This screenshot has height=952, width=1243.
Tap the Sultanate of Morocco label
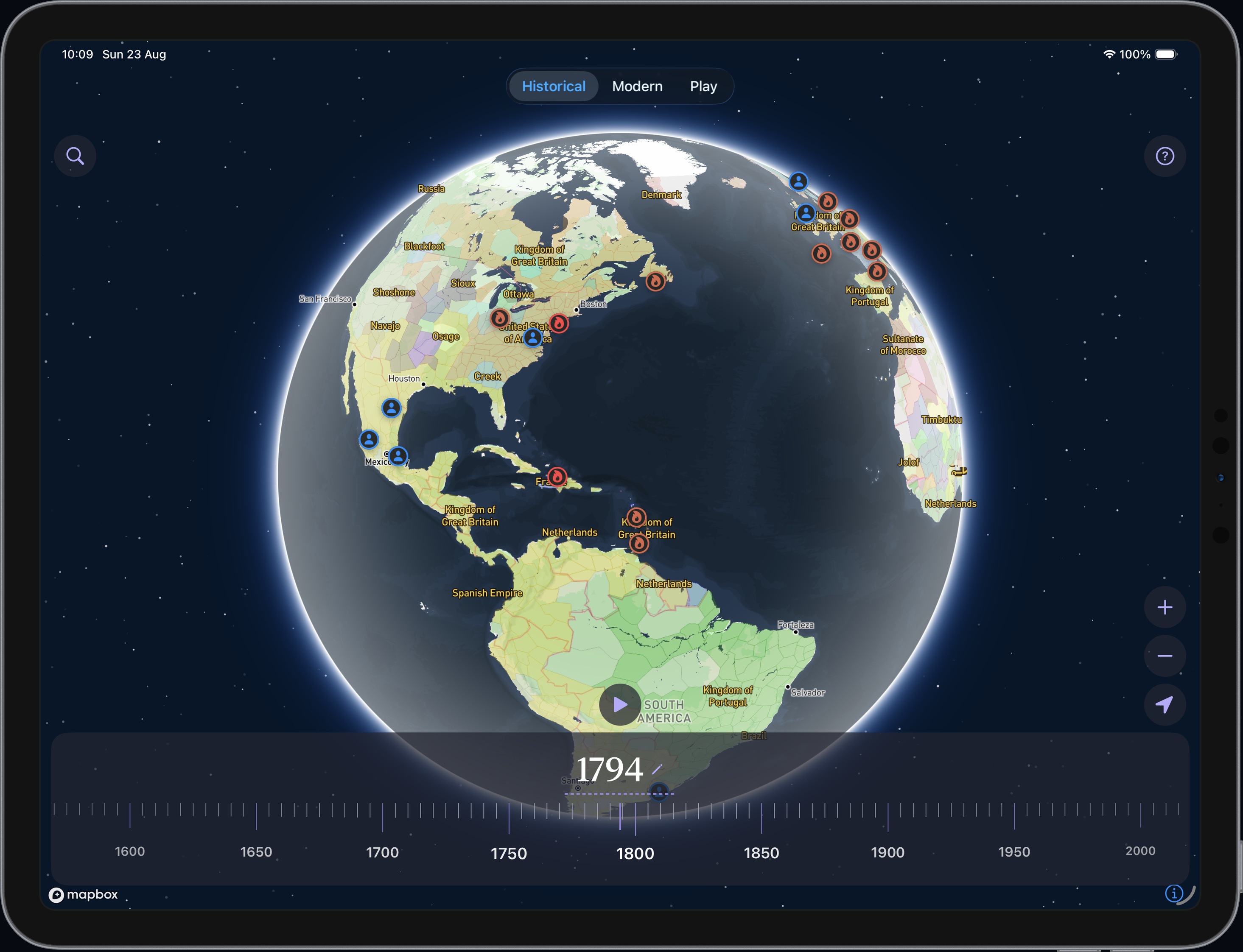pyautogui.click(x=903, y=344)
